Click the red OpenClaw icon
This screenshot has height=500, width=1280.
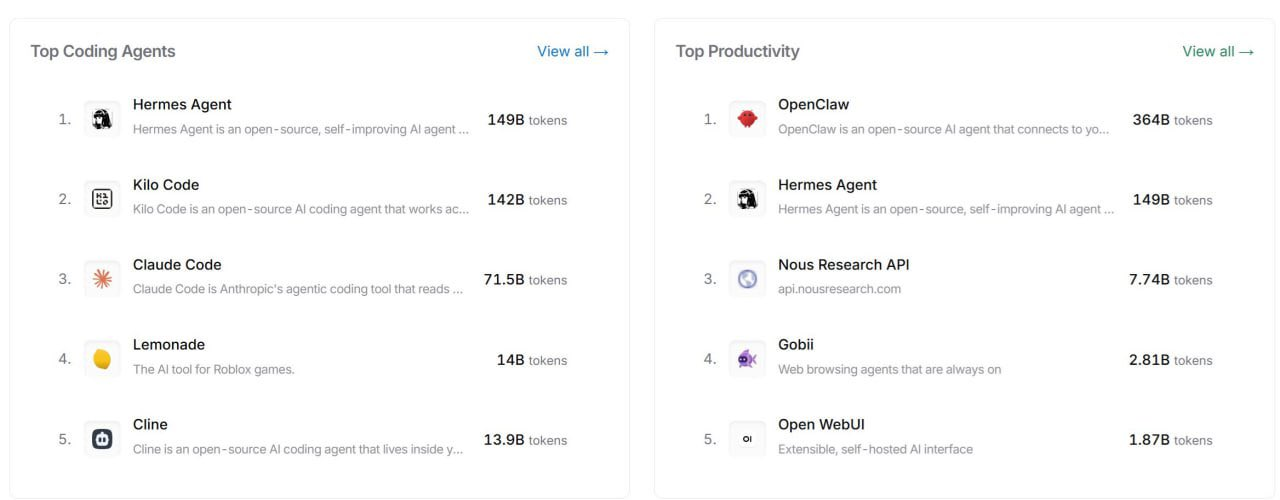click(747, 119)
